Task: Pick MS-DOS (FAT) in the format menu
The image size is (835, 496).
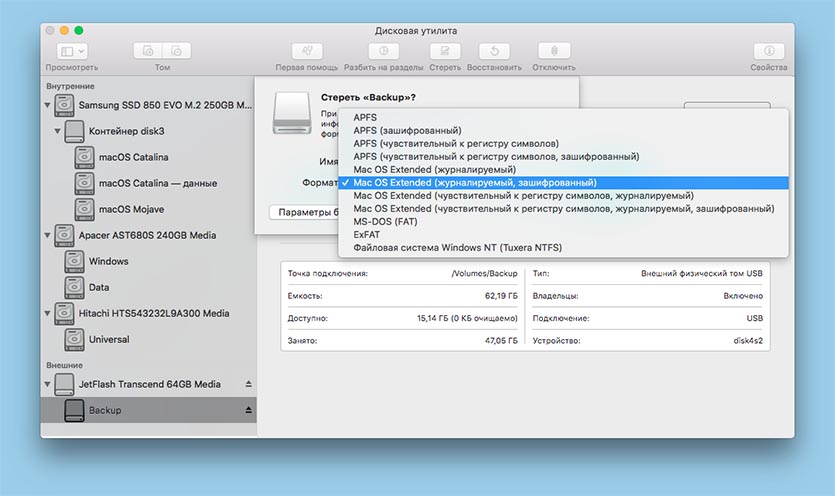Action: click(x=387, y=221)
